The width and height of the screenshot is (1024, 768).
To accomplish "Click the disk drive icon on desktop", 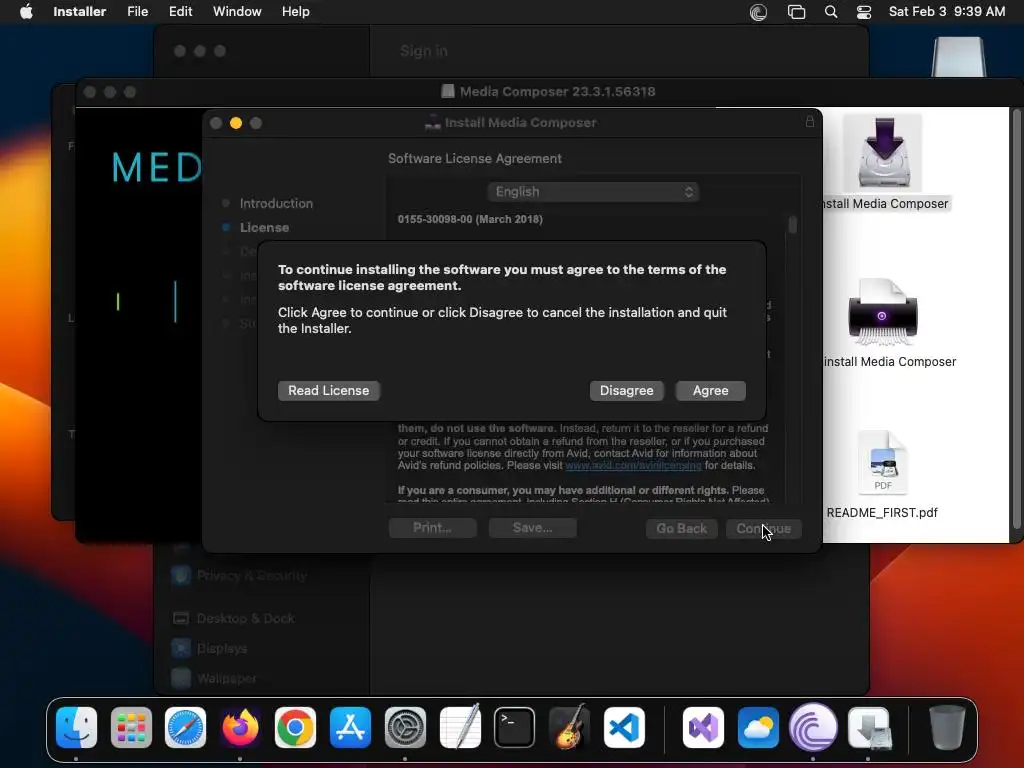I will point(959,57).
